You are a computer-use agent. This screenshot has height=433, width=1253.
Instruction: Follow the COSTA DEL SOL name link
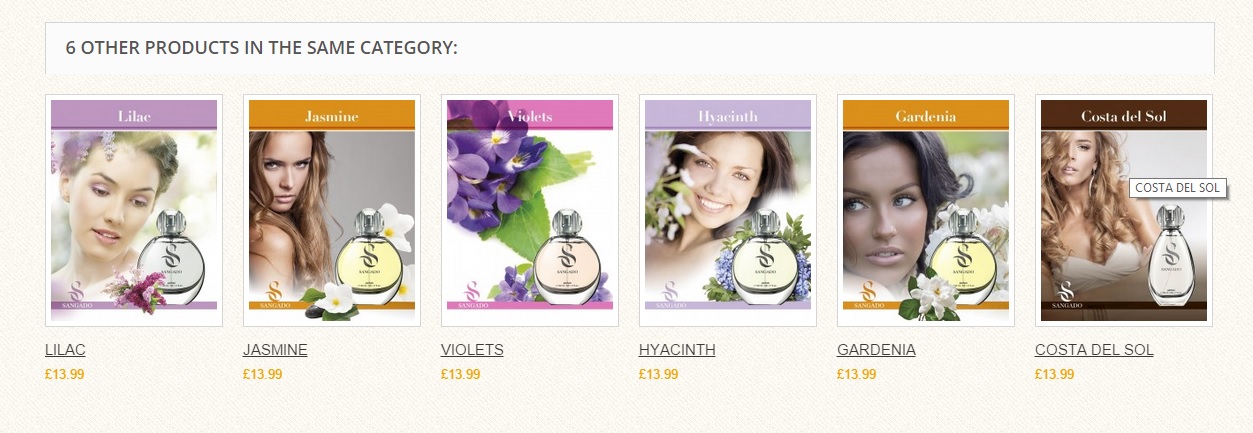(1094, 350)
